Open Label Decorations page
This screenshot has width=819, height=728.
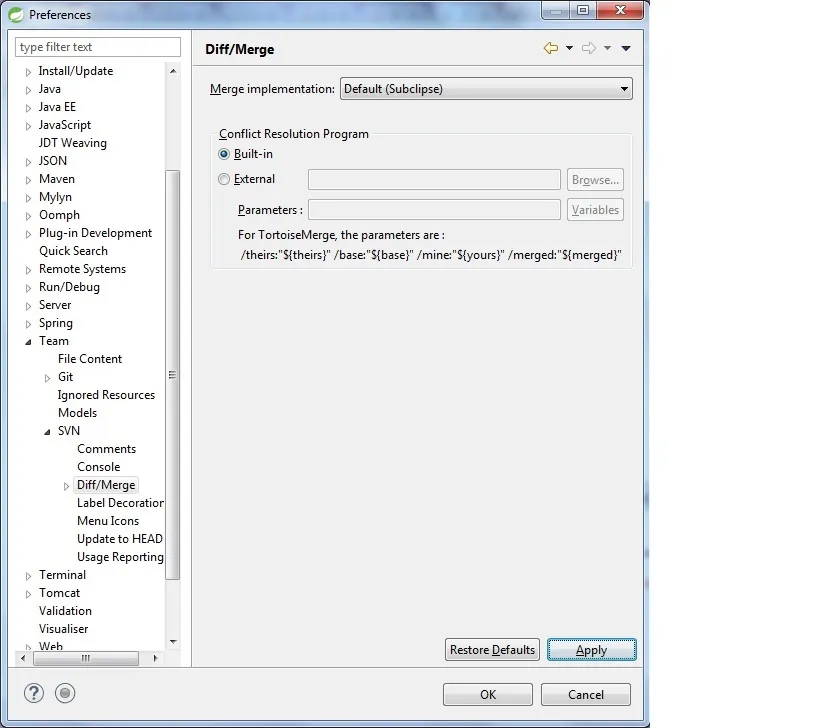click(x=121, y=503)
